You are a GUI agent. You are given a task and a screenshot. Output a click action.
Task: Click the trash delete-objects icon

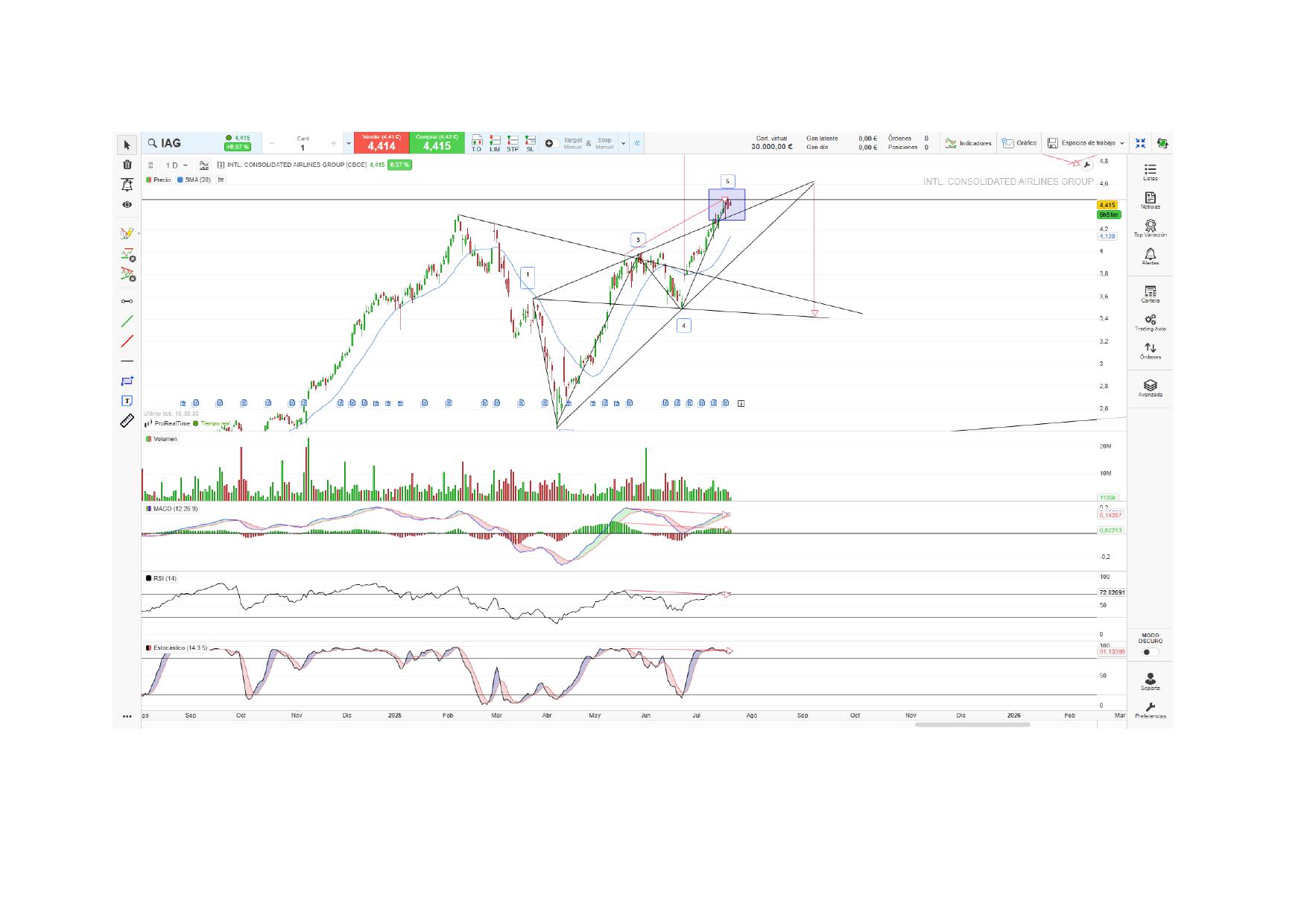(x=127, y=165)
